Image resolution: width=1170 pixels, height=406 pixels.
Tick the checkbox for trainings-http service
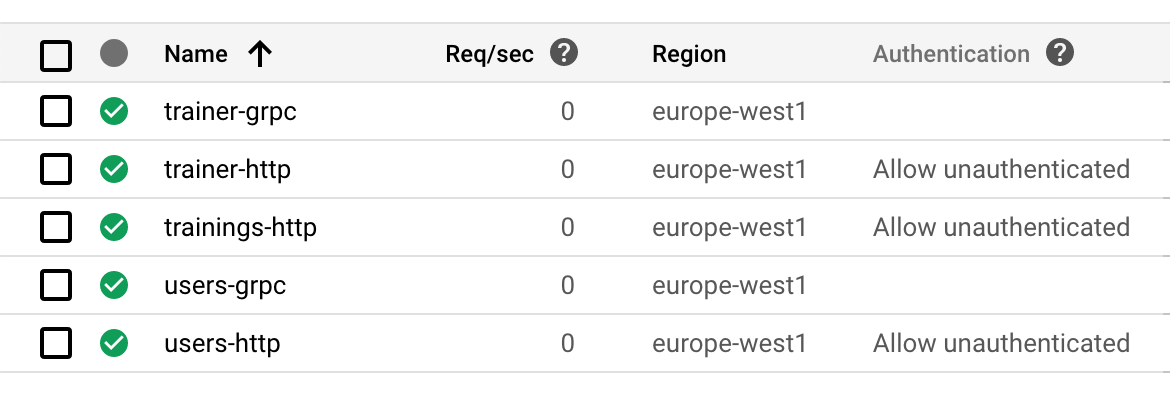tap(56, 227)
